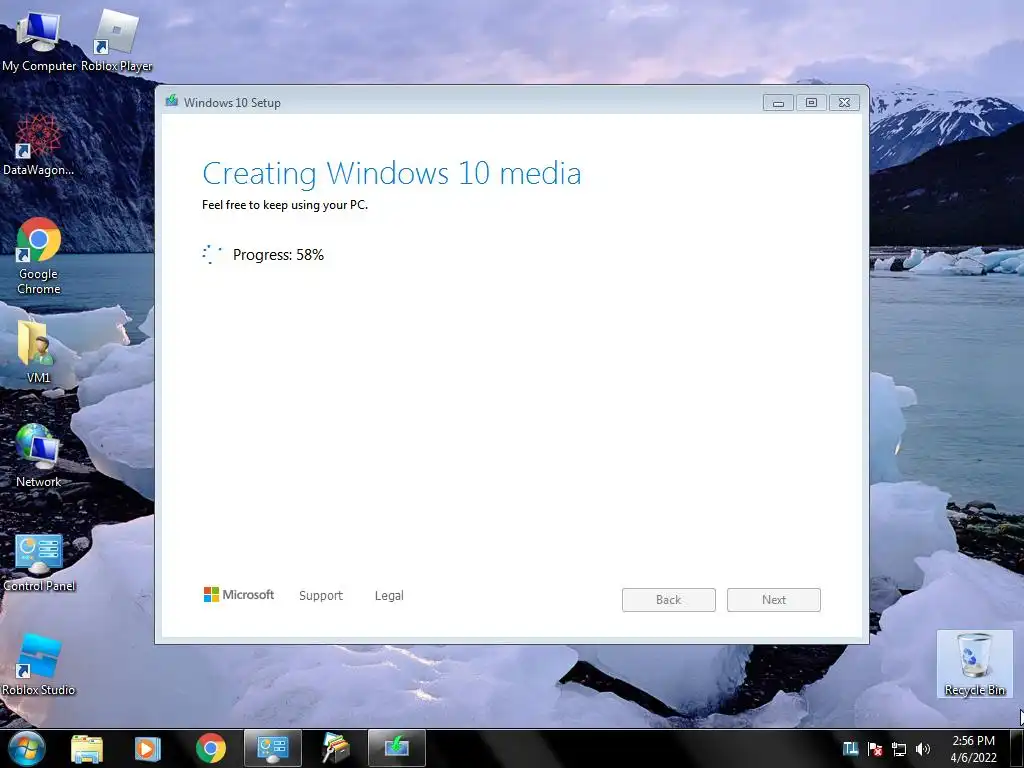Image resolution: width=1024 pixels, height=768 pixels.
Task: Open the Action Center flag icon
Action: [875, 749]
